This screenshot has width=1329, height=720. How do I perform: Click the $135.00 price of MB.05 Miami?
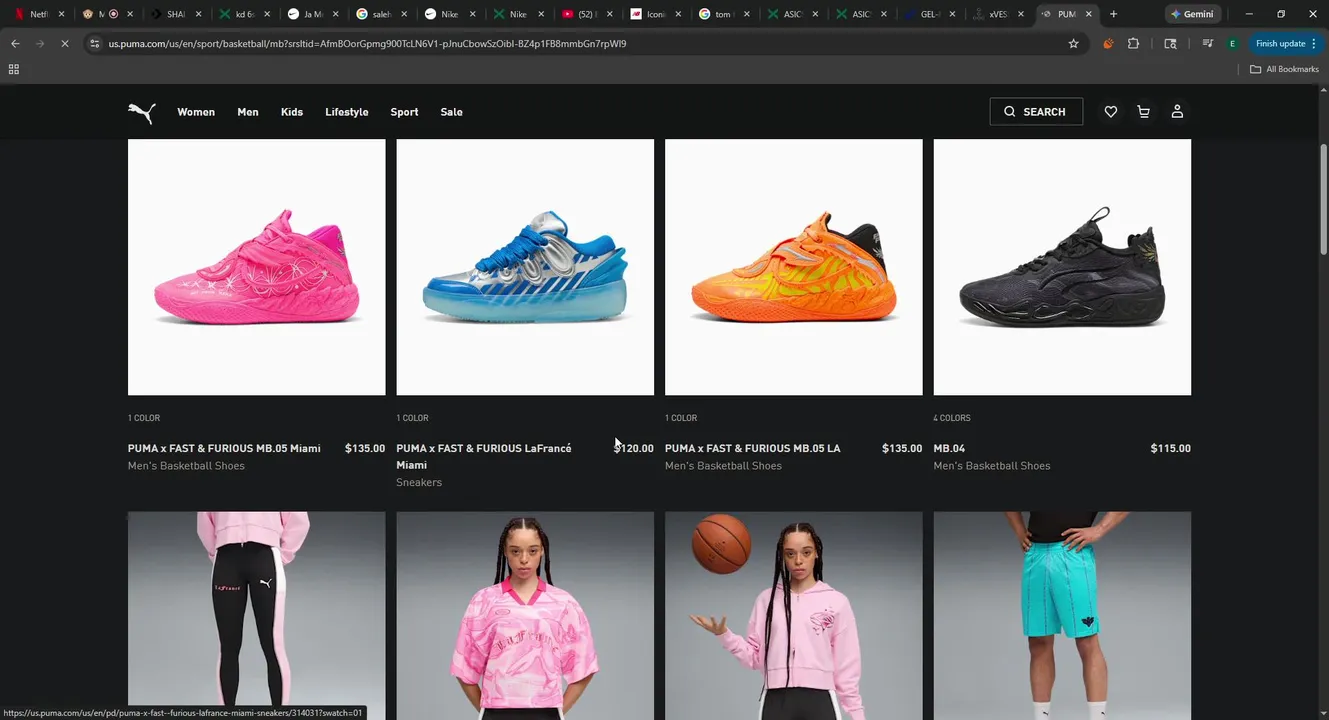(x=365, y=448)
